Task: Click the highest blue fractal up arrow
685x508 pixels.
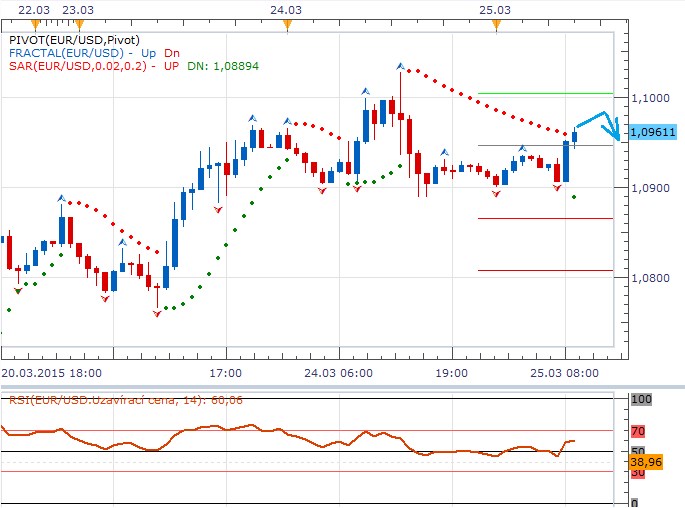Action: (400, 66)
